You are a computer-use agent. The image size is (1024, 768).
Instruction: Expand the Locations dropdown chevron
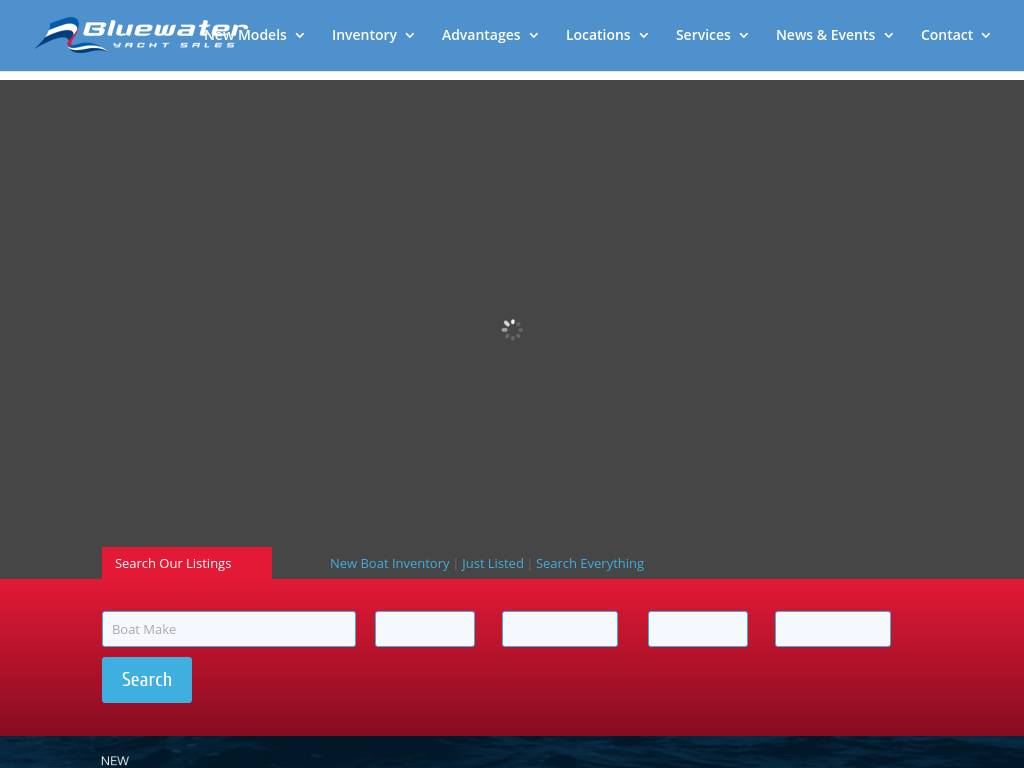[643, 36]
